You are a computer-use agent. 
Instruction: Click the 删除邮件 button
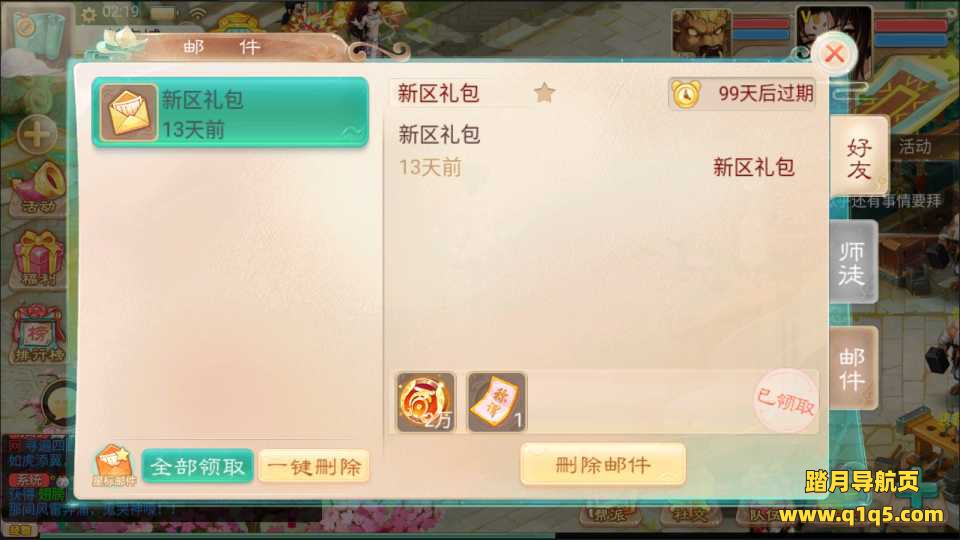602,465
